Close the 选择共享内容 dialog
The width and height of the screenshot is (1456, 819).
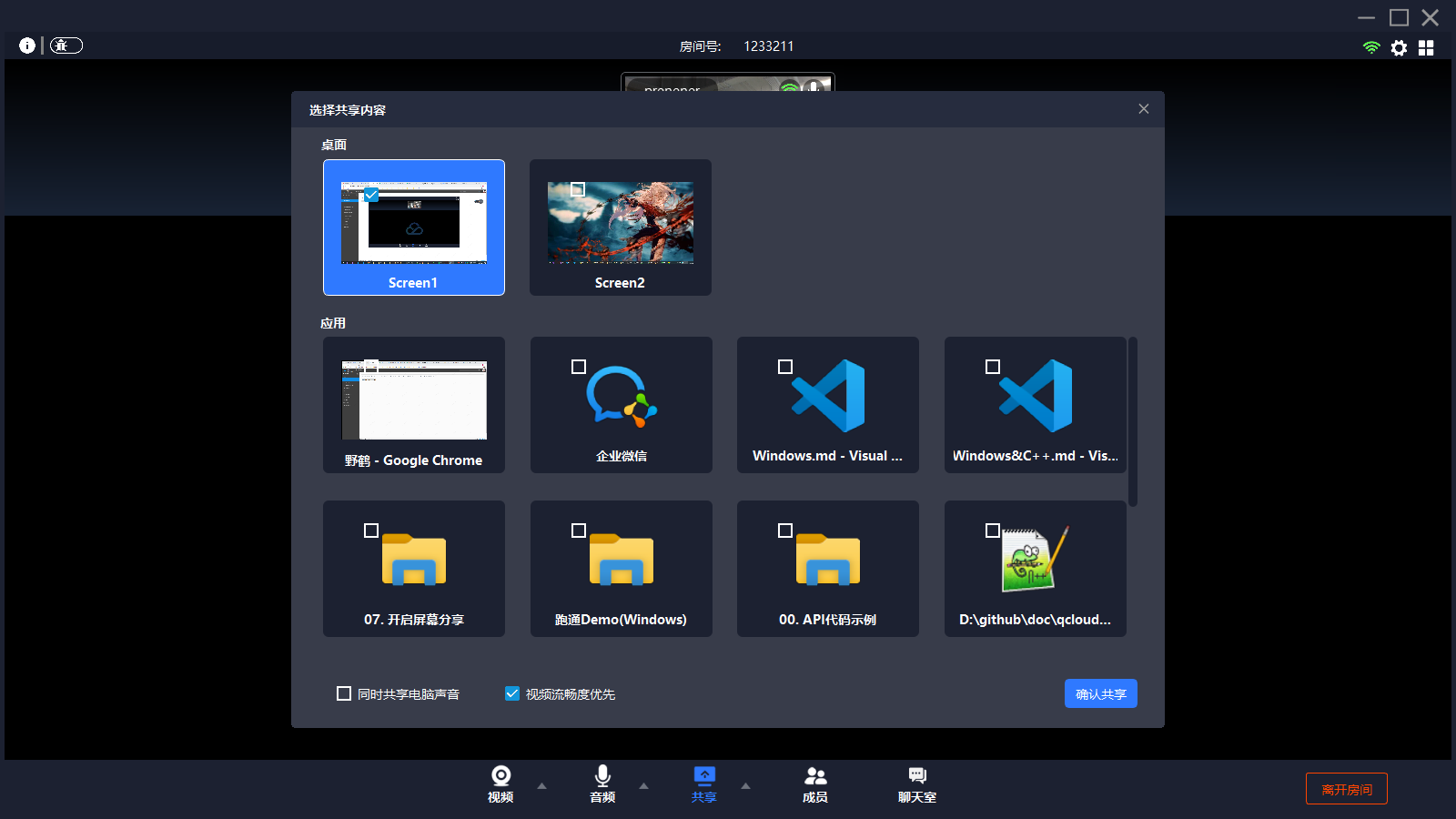point(1144,109)
